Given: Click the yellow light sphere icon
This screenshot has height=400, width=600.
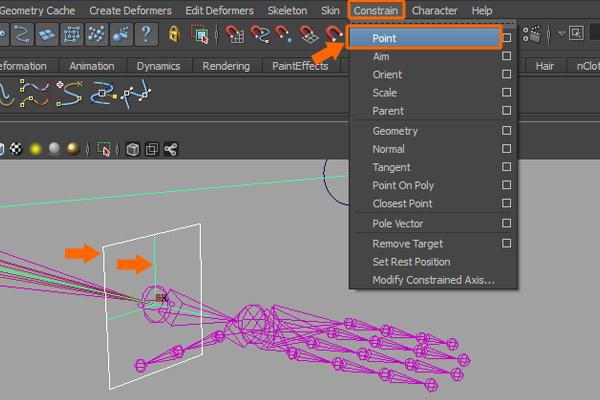Looking at the screenshot, I should pyautogui.click(x=35, y=150).
